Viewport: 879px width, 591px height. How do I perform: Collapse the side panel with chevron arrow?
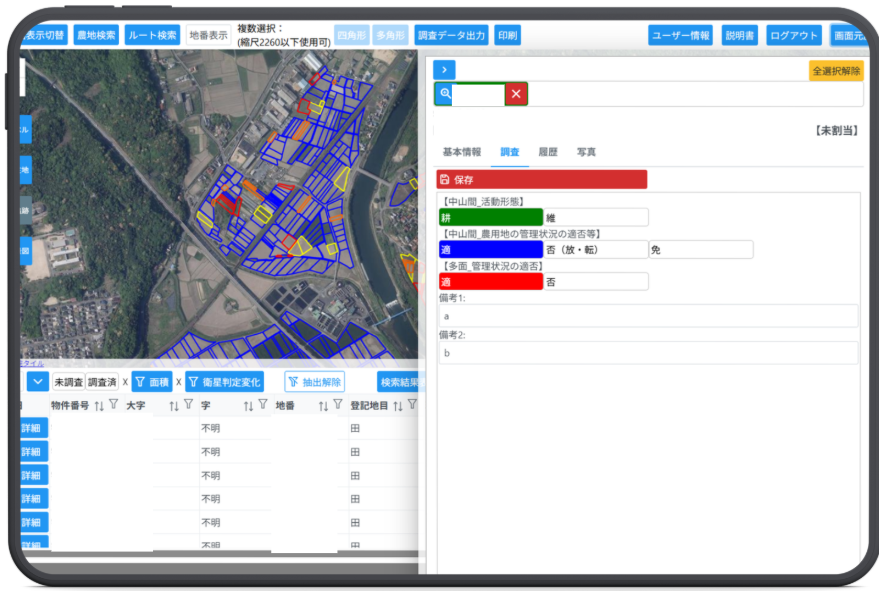pos(444,69)
